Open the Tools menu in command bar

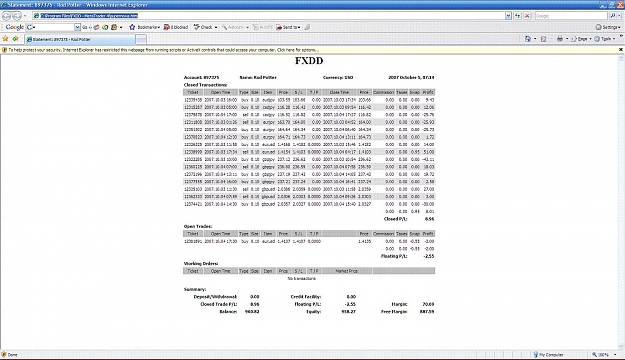point(605,39)
